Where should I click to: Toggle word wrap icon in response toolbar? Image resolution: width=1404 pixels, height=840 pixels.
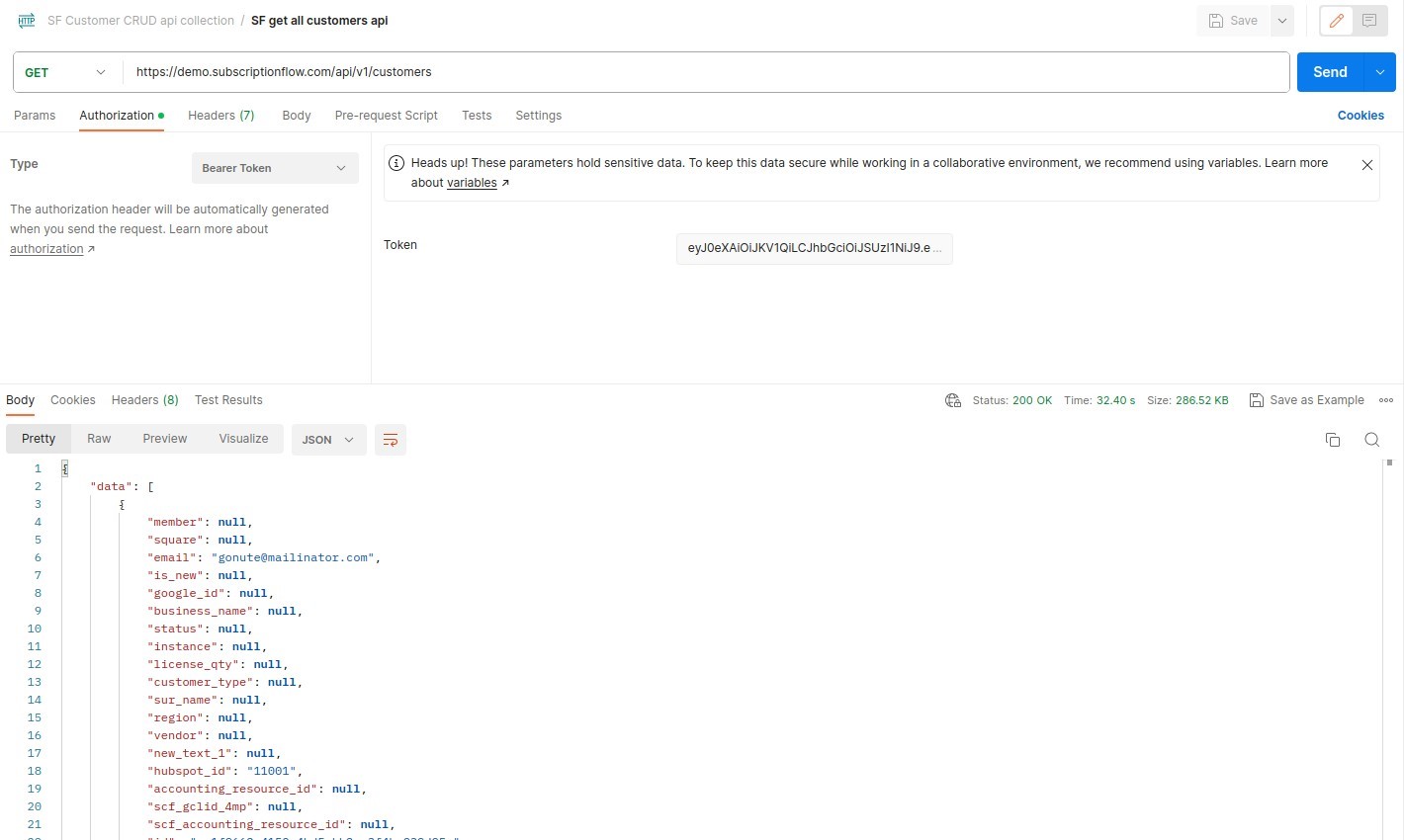pyautogui.click(x=391, y=440)
